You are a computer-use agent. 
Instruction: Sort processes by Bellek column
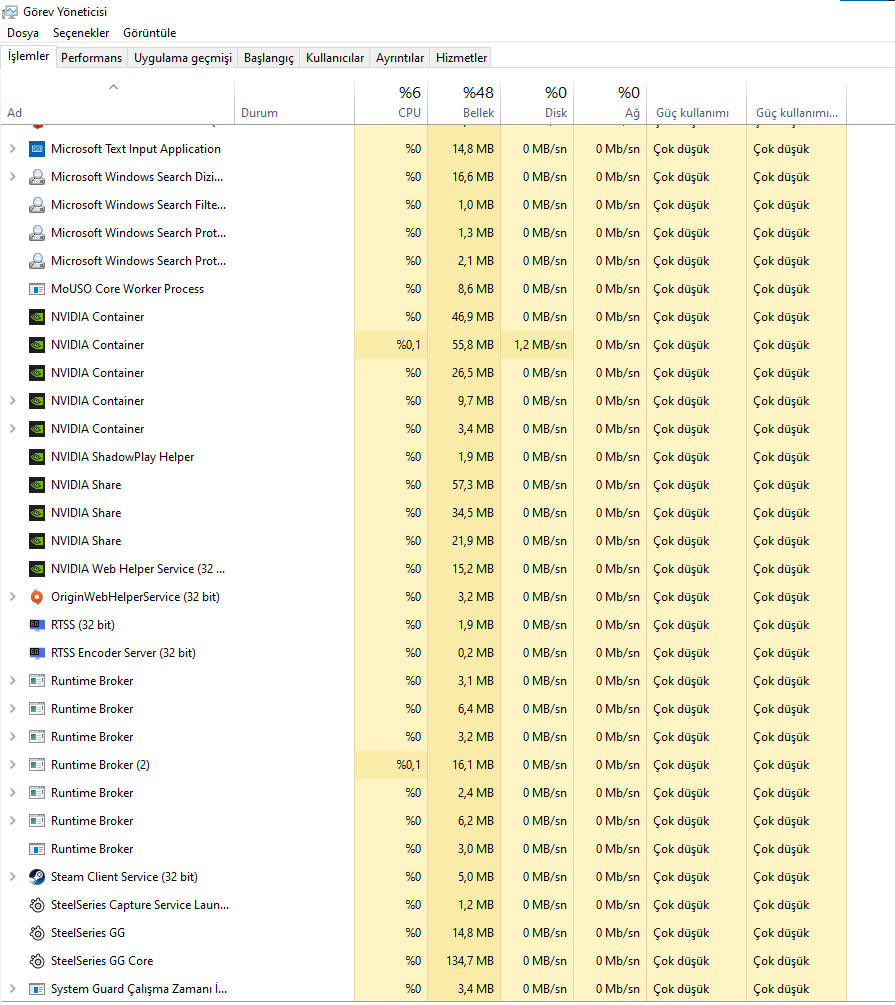pyautogui.click(x=464, y=103)
